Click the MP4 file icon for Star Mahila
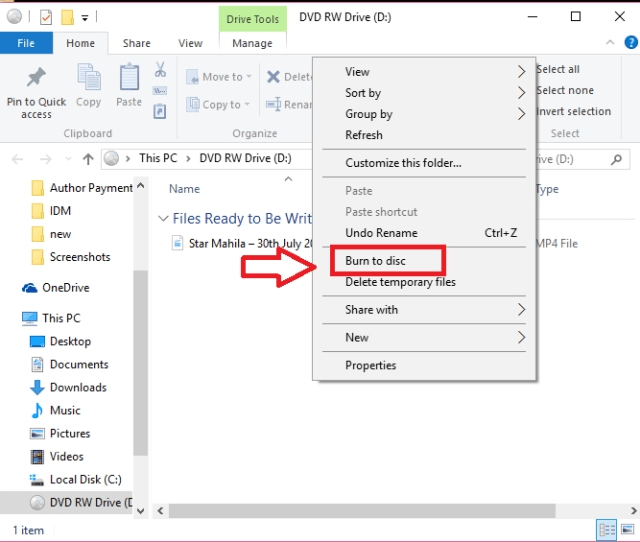This screenshot has width=640, height=542. (178, 243)
